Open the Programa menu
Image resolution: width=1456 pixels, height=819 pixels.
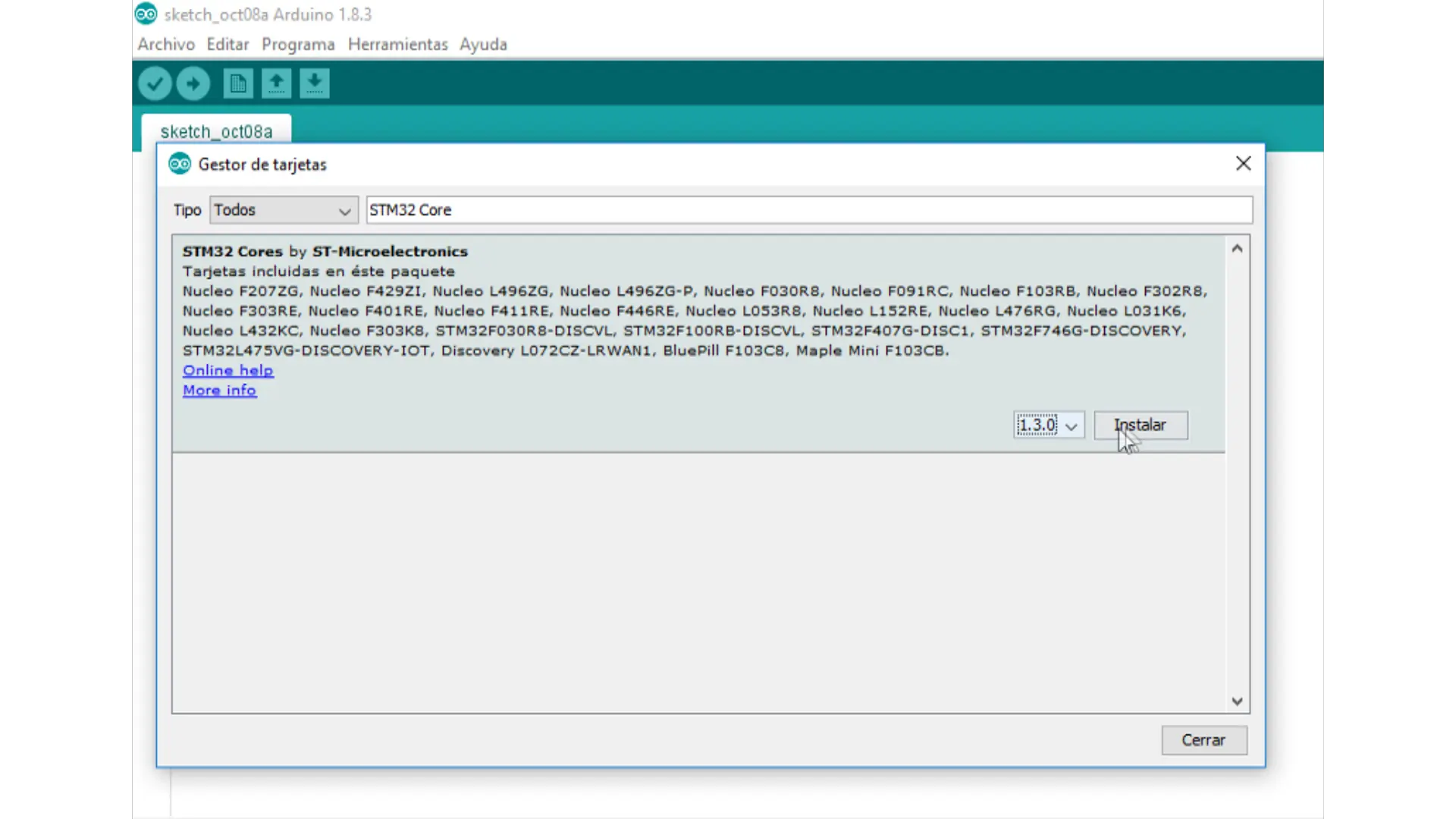[x=298, y=44]
